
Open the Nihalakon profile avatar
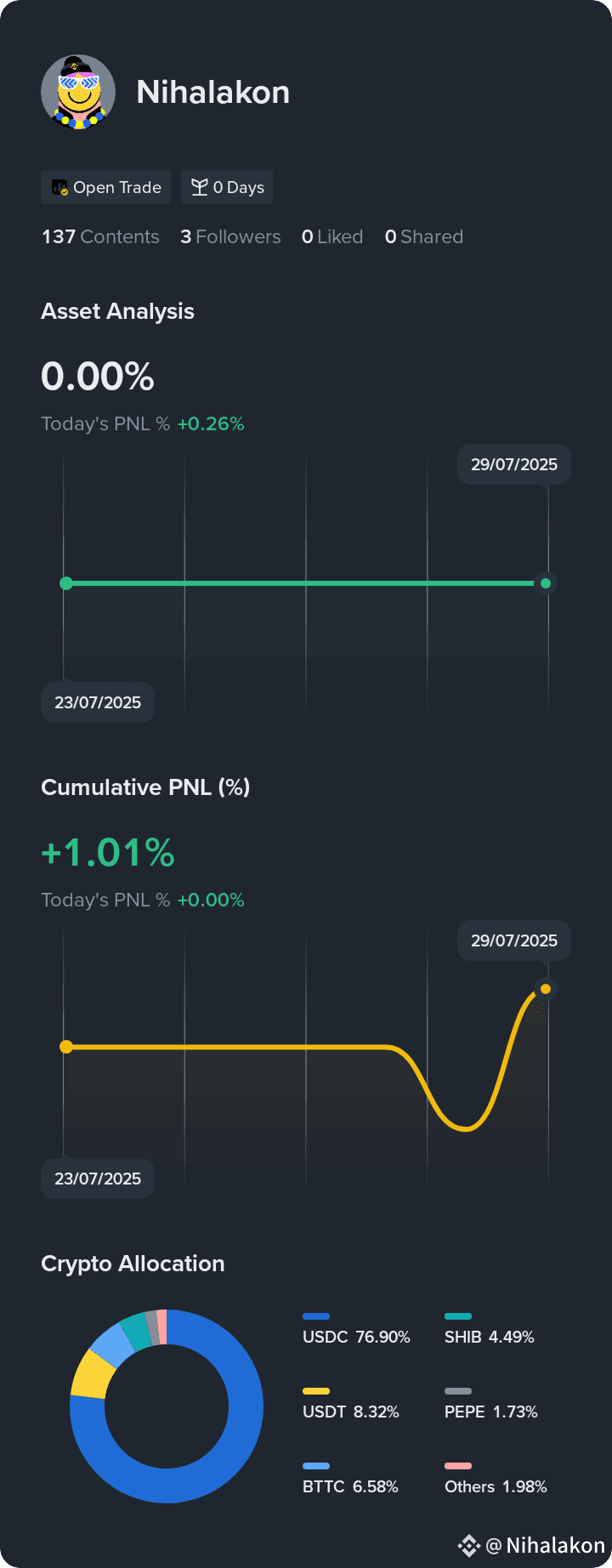pos(78,92)
